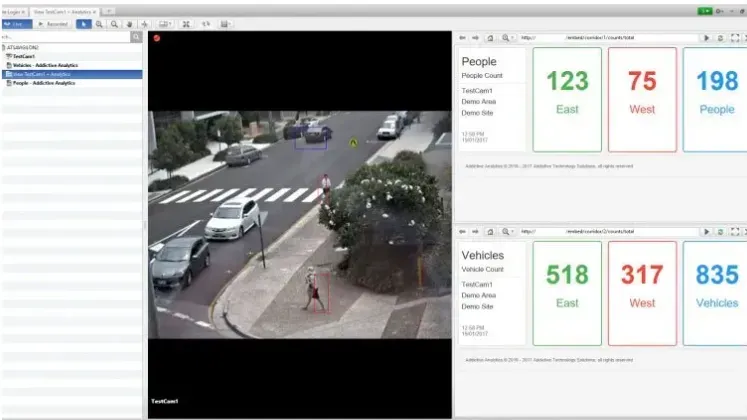Switch to Recorded video mode

coord(53,23)
